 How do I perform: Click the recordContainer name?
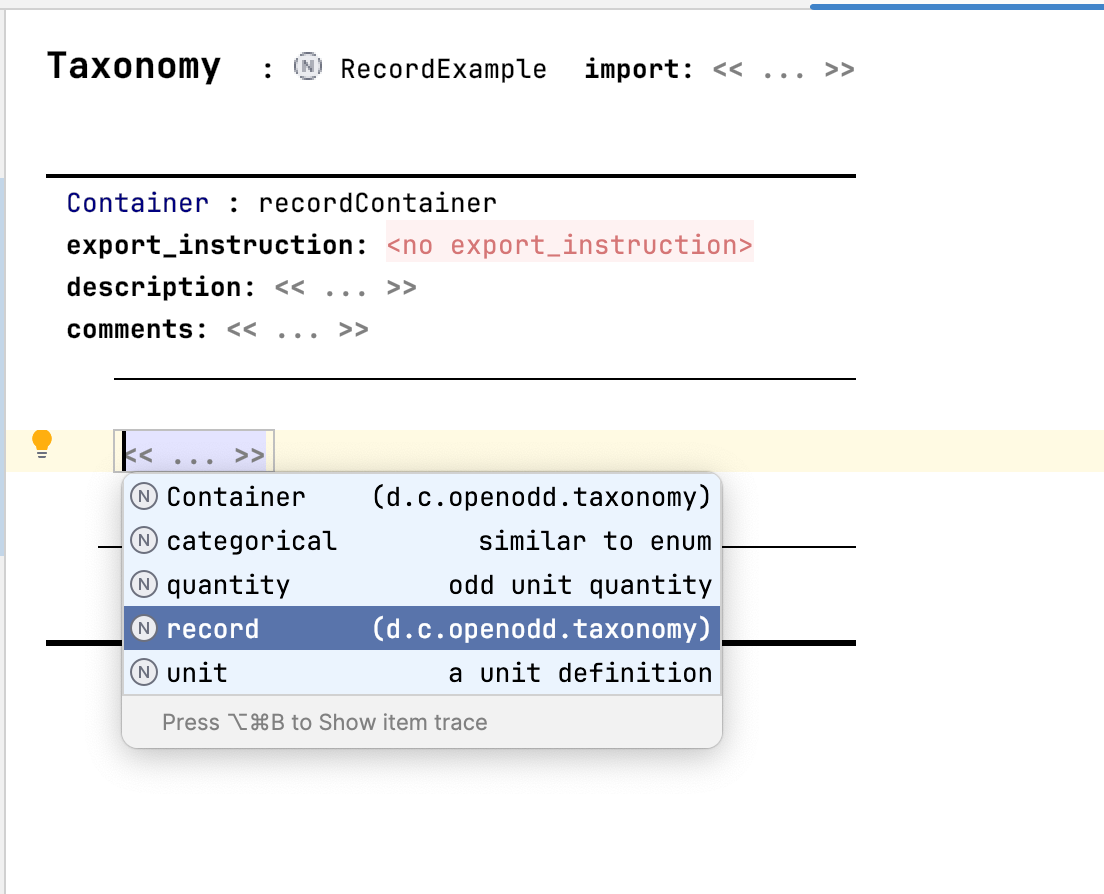click(377, 204)
